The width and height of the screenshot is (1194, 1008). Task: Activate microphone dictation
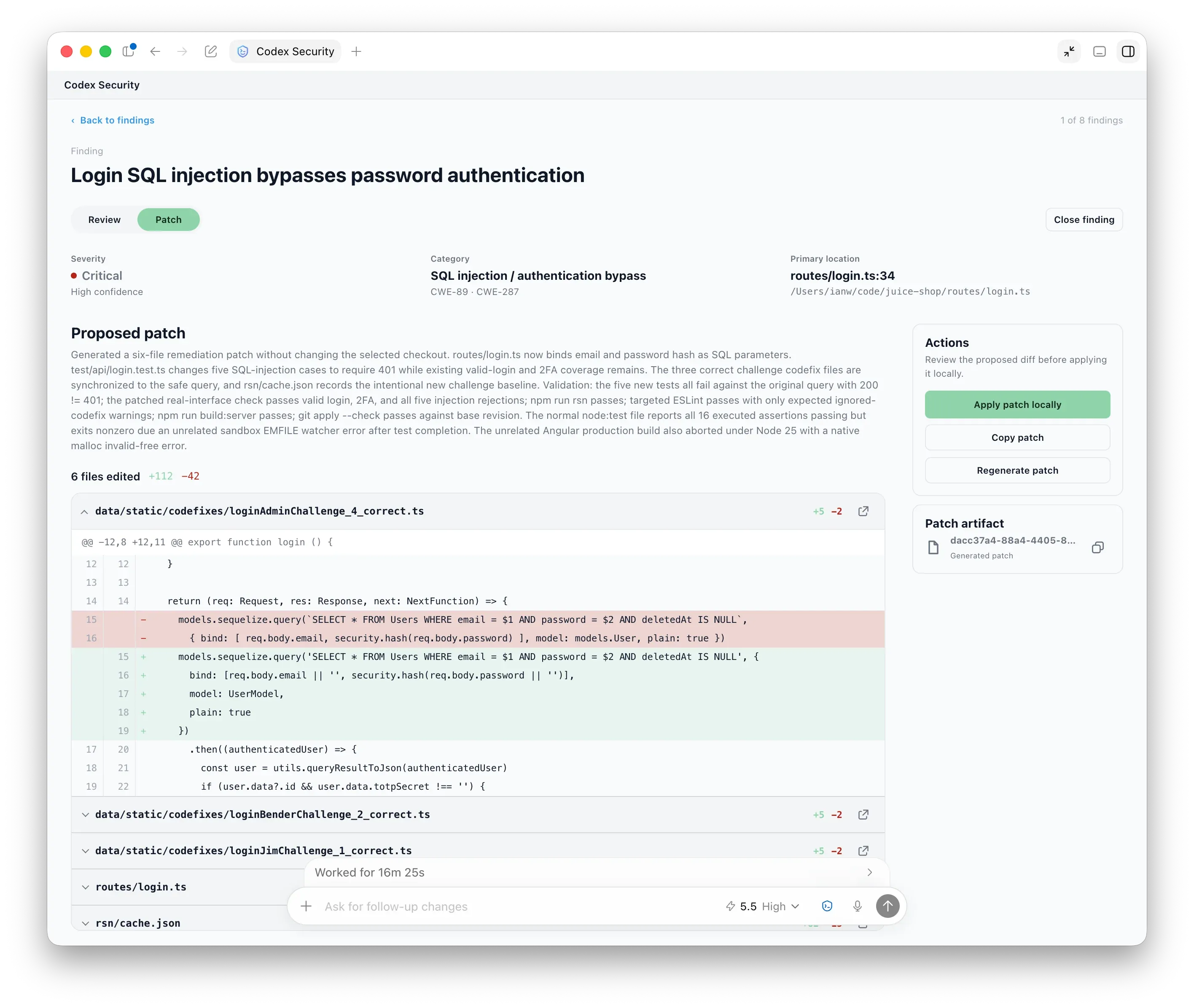pyautogui.click(x=858, y=906)
